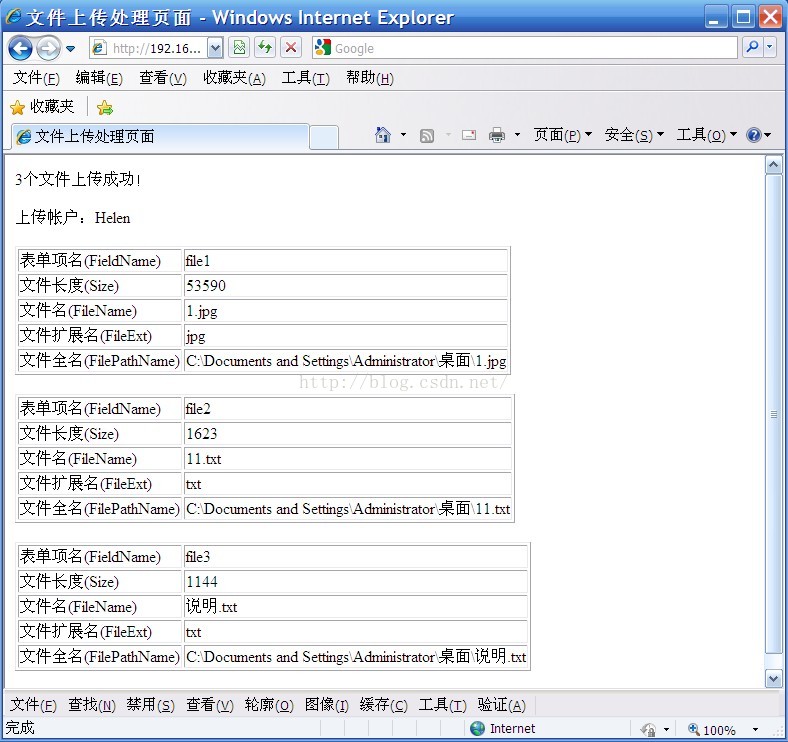788x742 pixels.
Task: Click the file3 field name cell
Action: tap(356, 556)
